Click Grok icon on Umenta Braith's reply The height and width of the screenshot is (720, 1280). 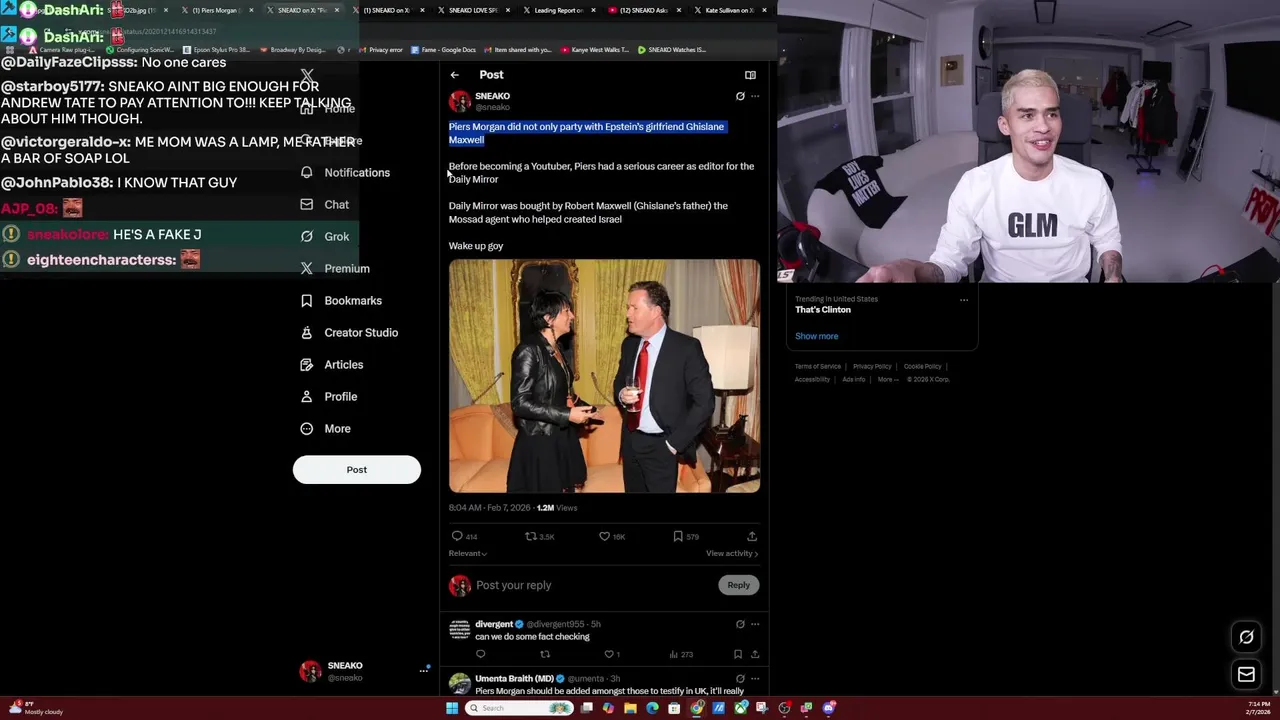pos(740,679)
